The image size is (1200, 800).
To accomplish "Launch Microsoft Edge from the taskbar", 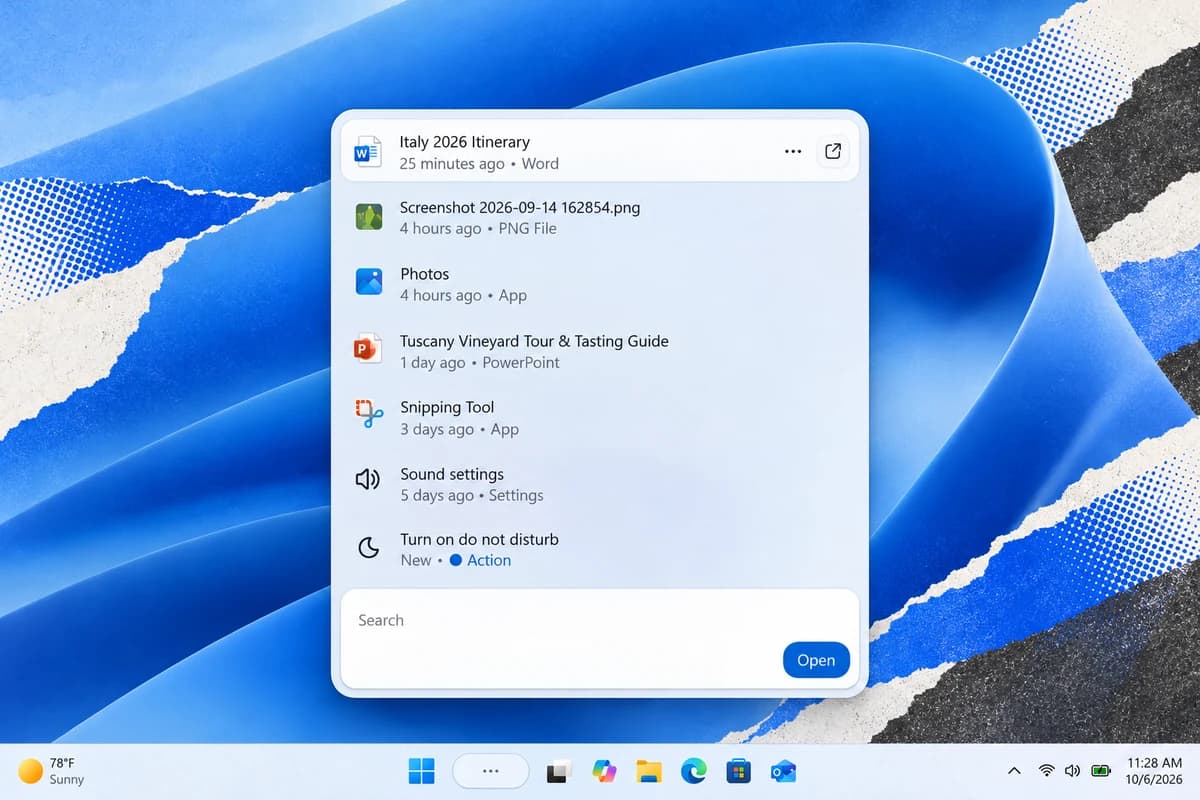I will coord(693,771).
